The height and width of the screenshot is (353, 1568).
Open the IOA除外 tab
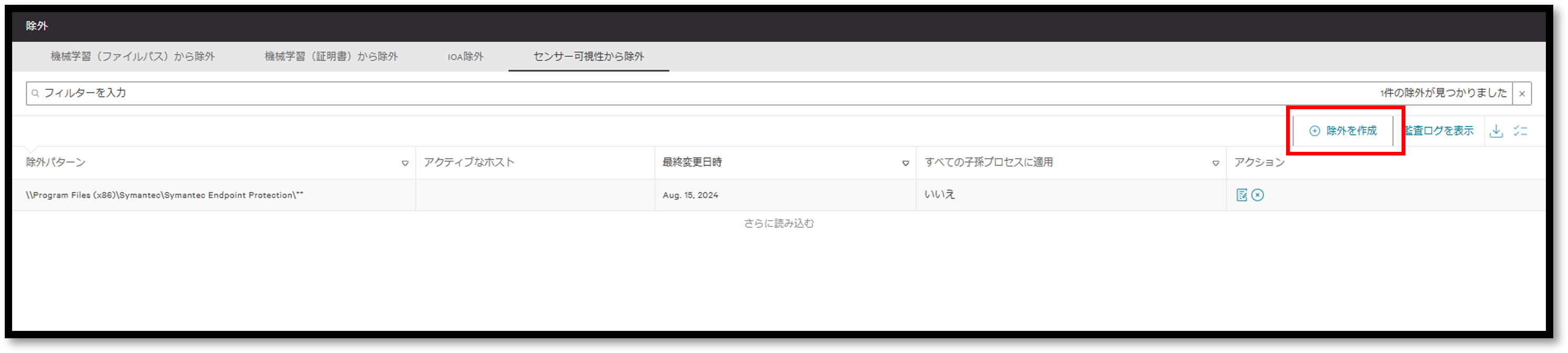pyautogui.click(x=466, y=57)
